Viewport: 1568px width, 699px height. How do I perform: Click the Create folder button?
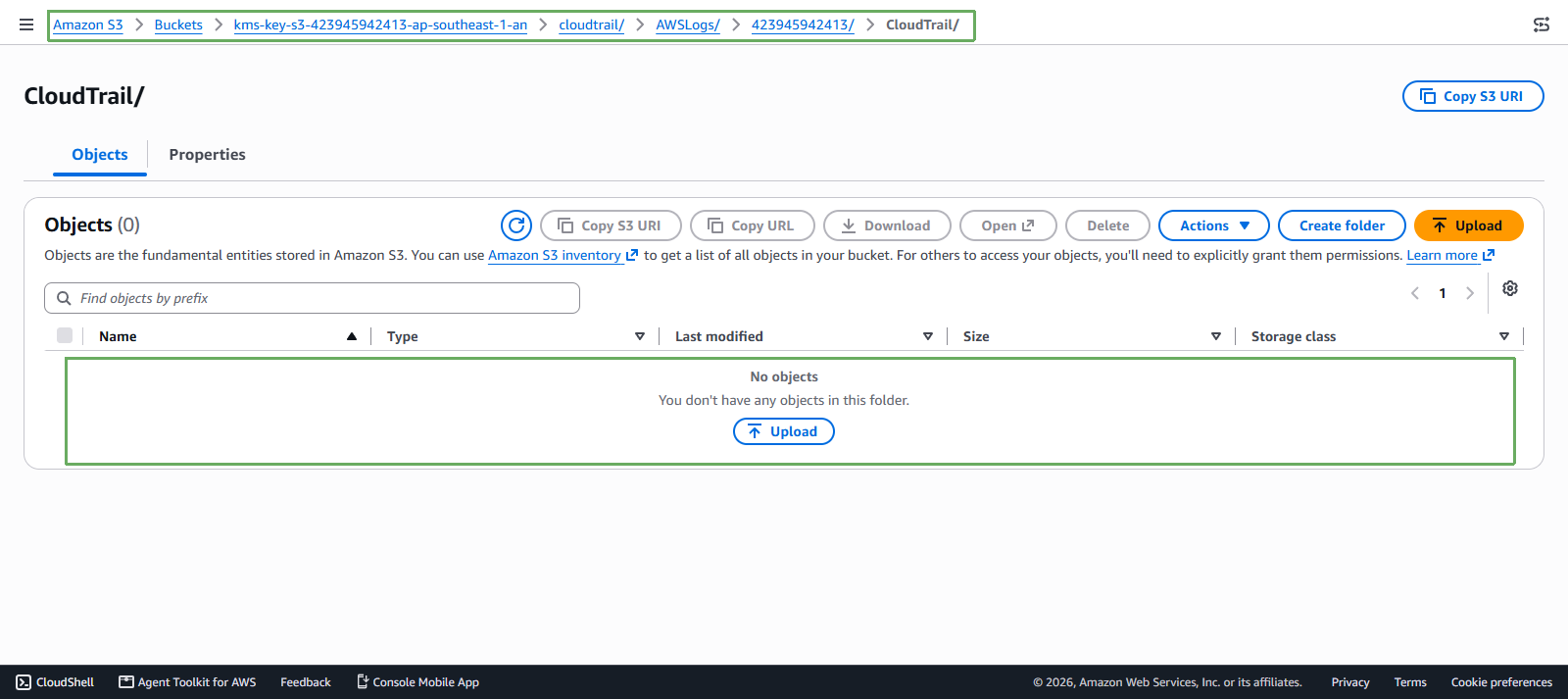pyautogui.click(x=1342, y=225)
